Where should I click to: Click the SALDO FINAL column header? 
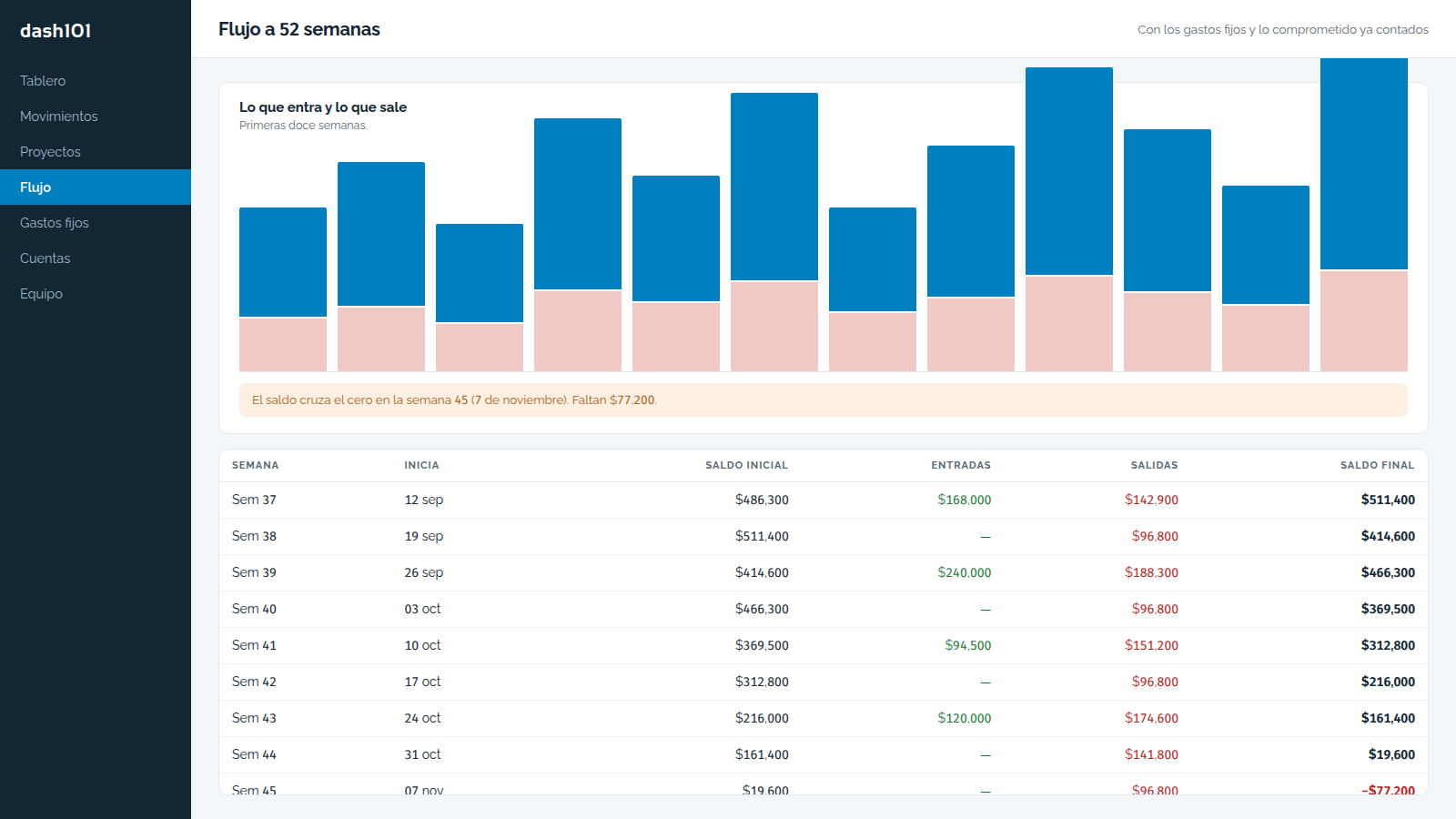1377,465
